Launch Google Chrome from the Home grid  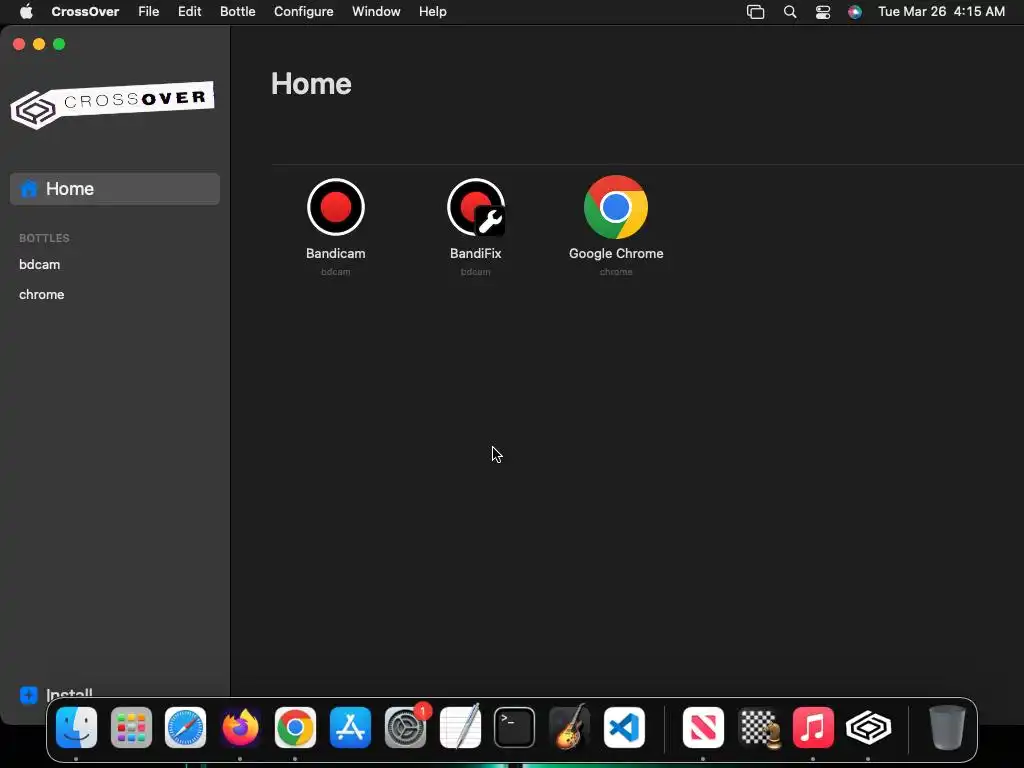[616, 207]
